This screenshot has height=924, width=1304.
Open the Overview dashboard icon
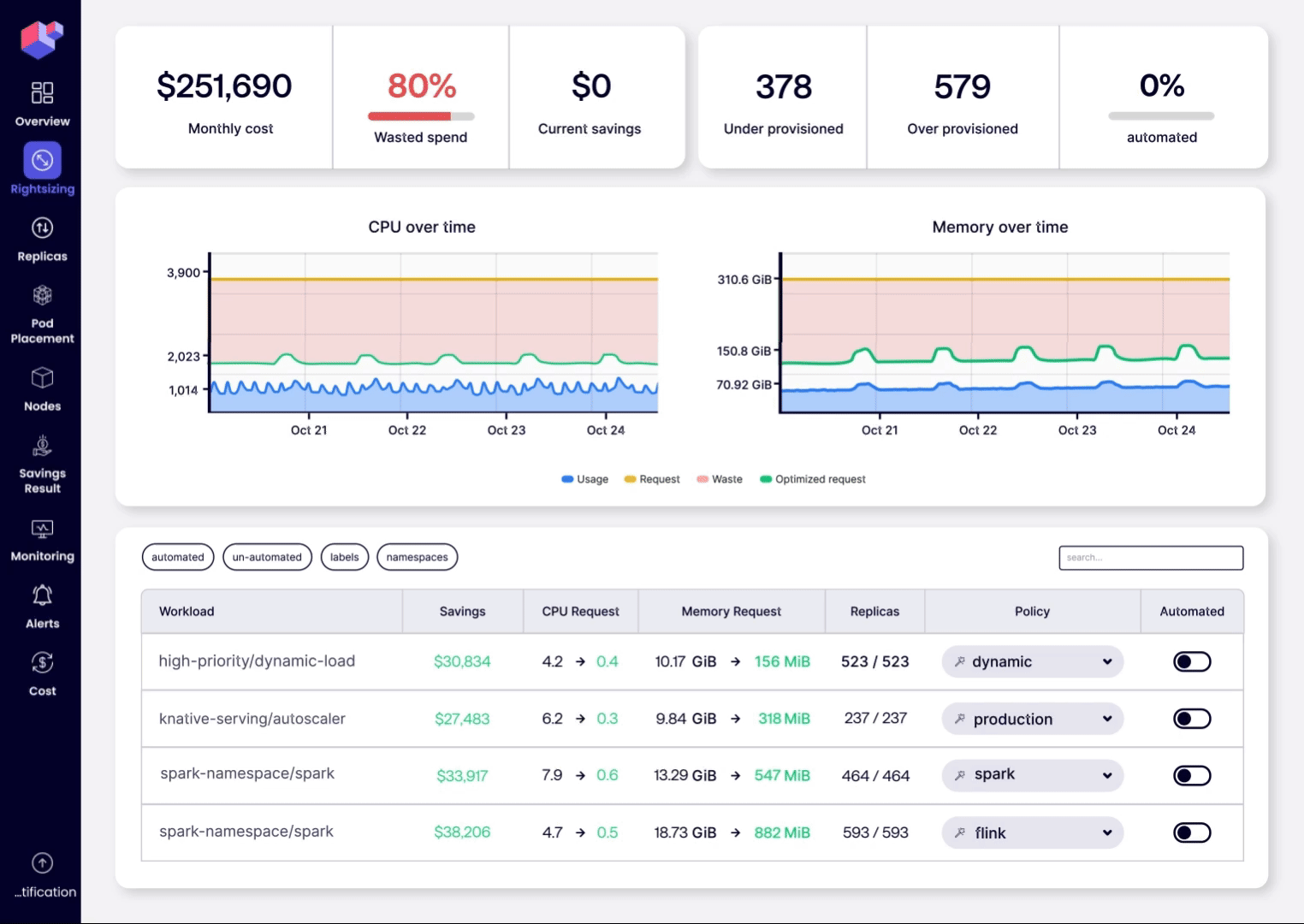coord(42,92)
